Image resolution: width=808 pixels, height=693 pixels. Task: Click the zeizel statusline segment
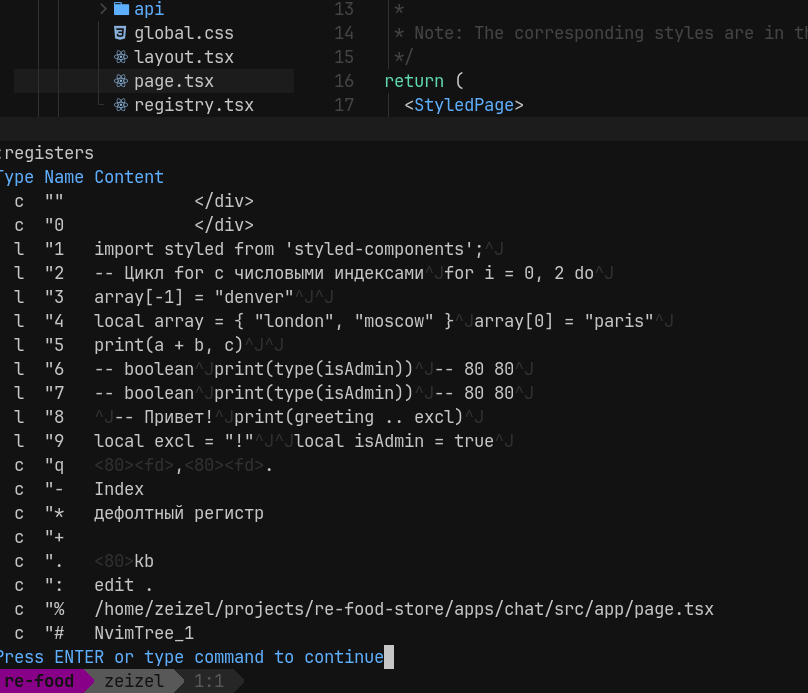tap(134, 681)
